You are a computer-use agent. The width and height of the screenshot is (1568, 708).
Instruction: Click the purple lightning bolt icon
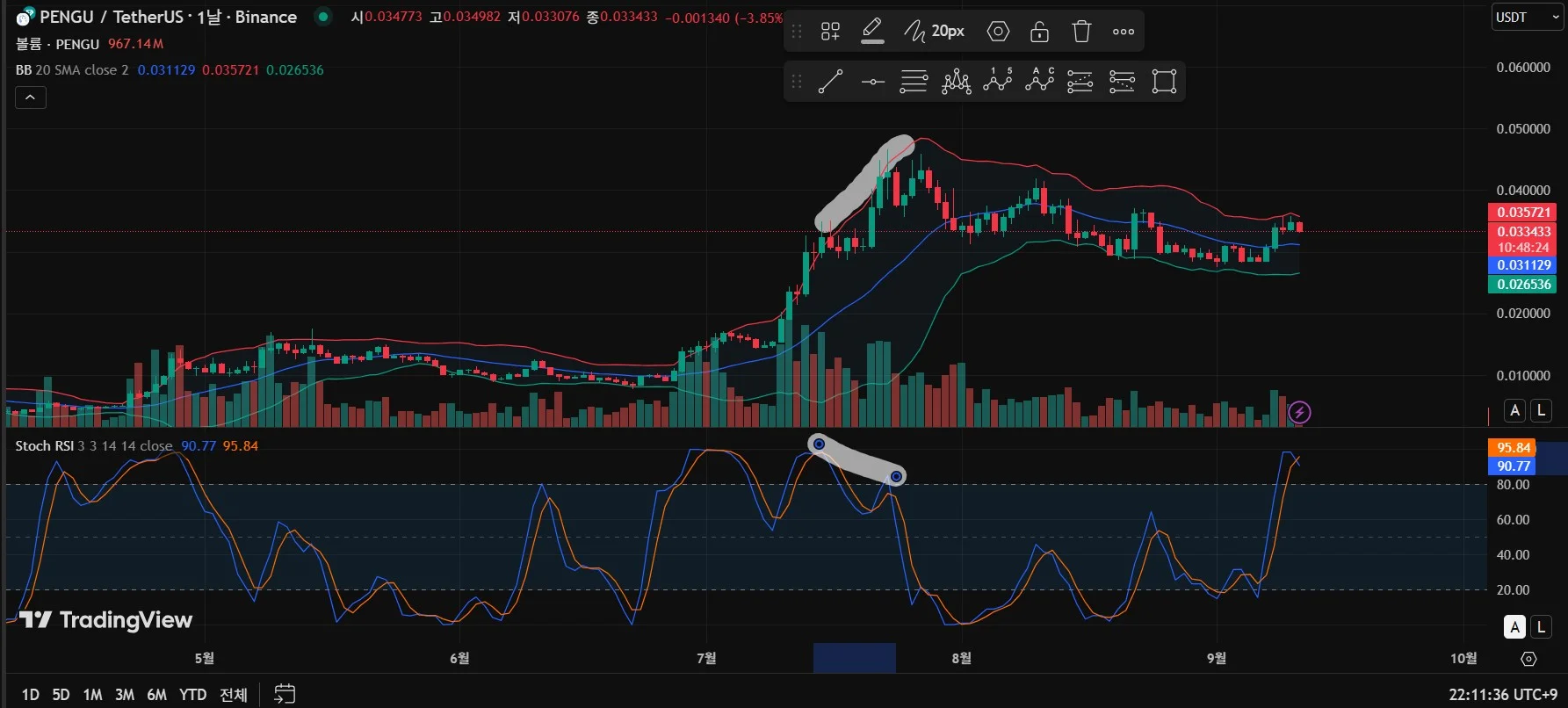1299,412
